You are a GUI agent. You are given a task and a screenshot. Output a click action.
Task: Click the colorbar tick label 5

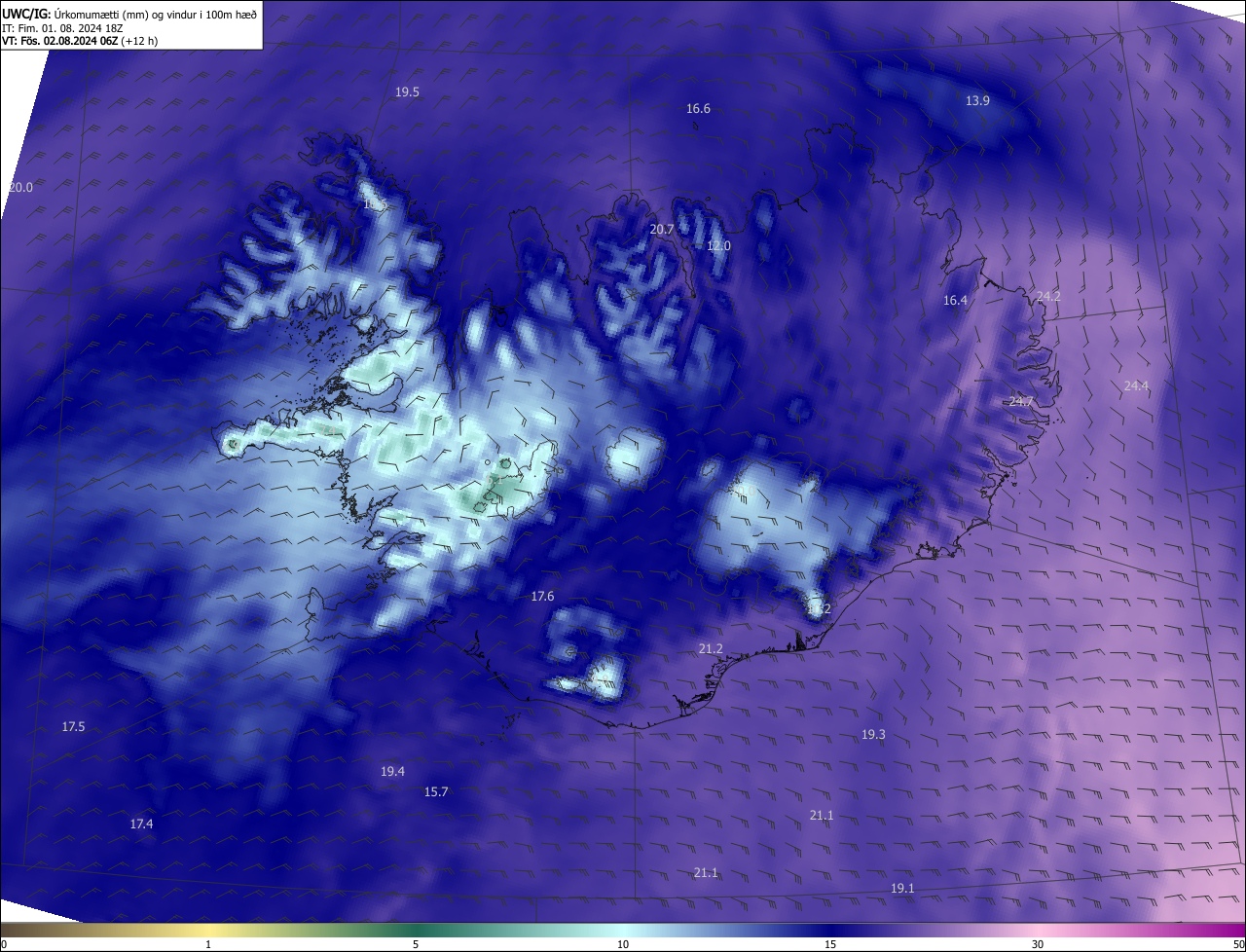click(416, 944)
